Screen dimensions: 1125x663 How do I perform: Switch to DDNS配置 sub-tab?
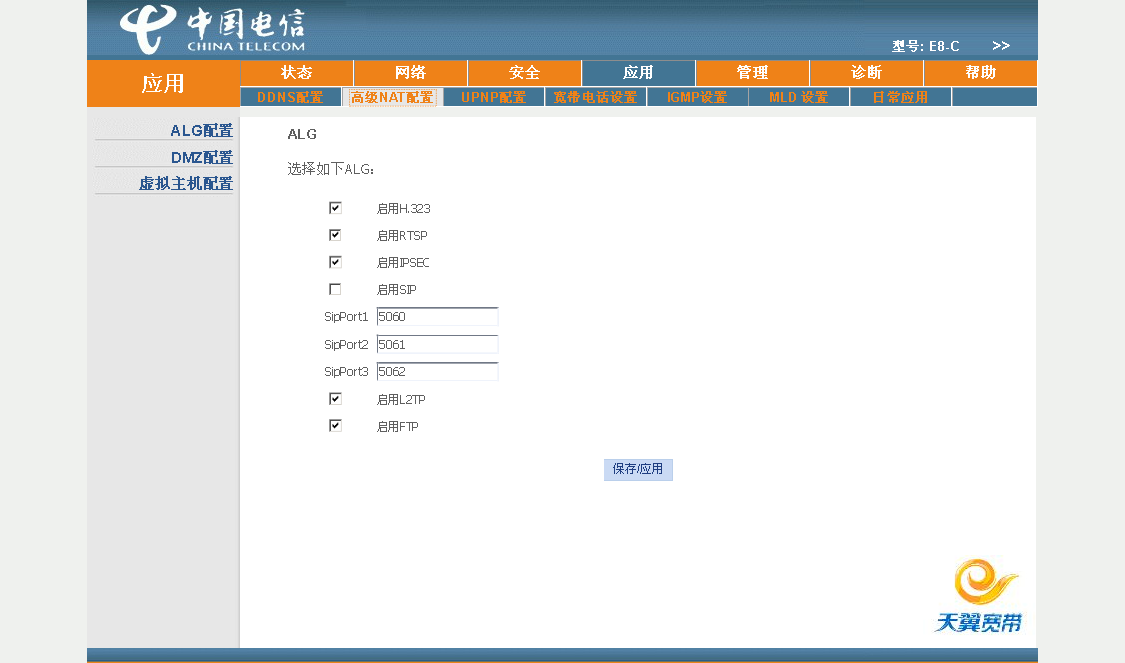(290, 97)
